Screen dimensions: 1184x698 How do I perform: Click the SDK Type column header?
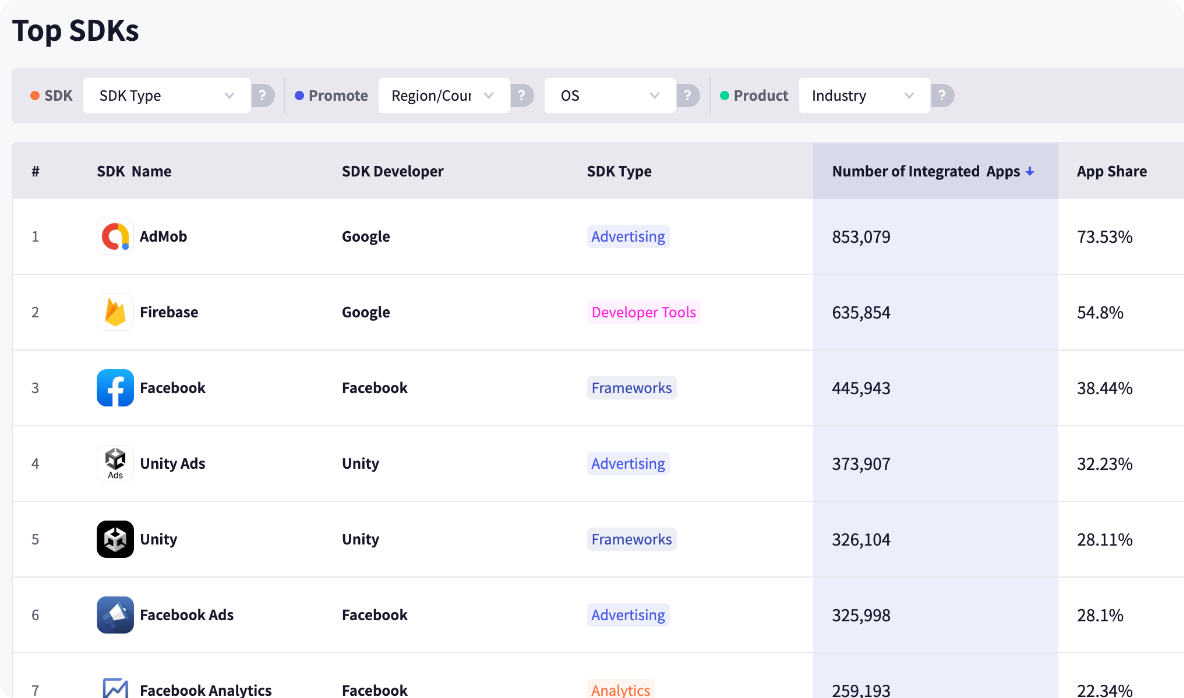pos(619,171)
